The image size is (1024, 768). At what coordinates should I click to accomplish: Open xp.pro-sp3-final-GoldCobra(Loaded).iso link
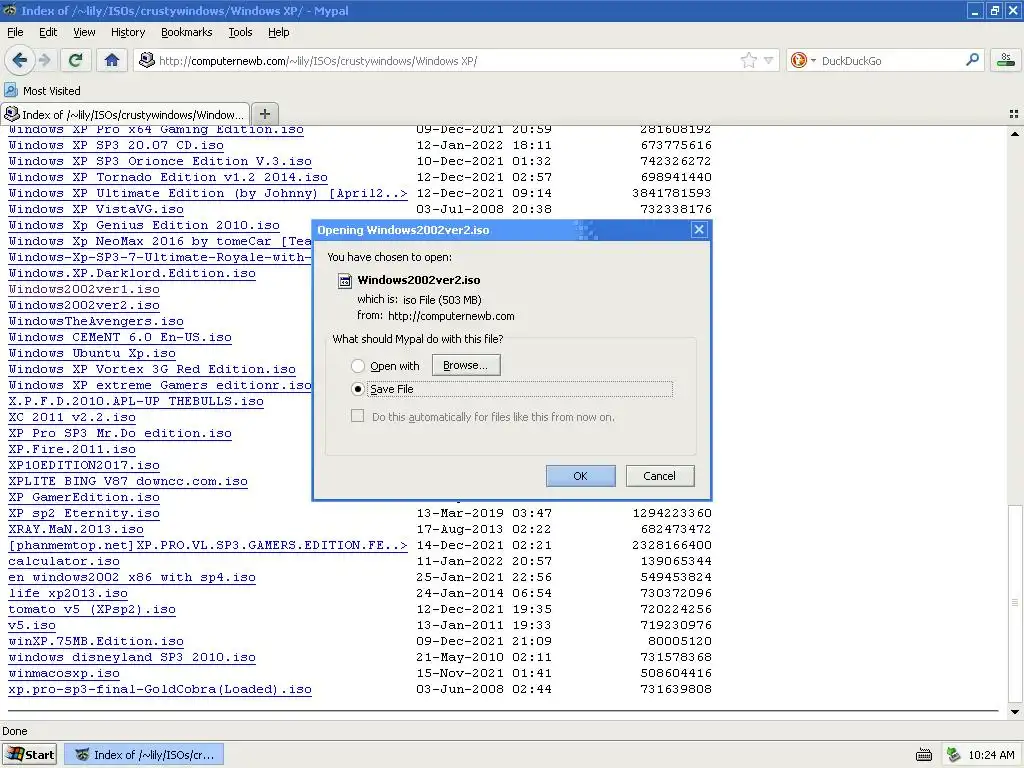pyautogui.click(x=160, y=689)
